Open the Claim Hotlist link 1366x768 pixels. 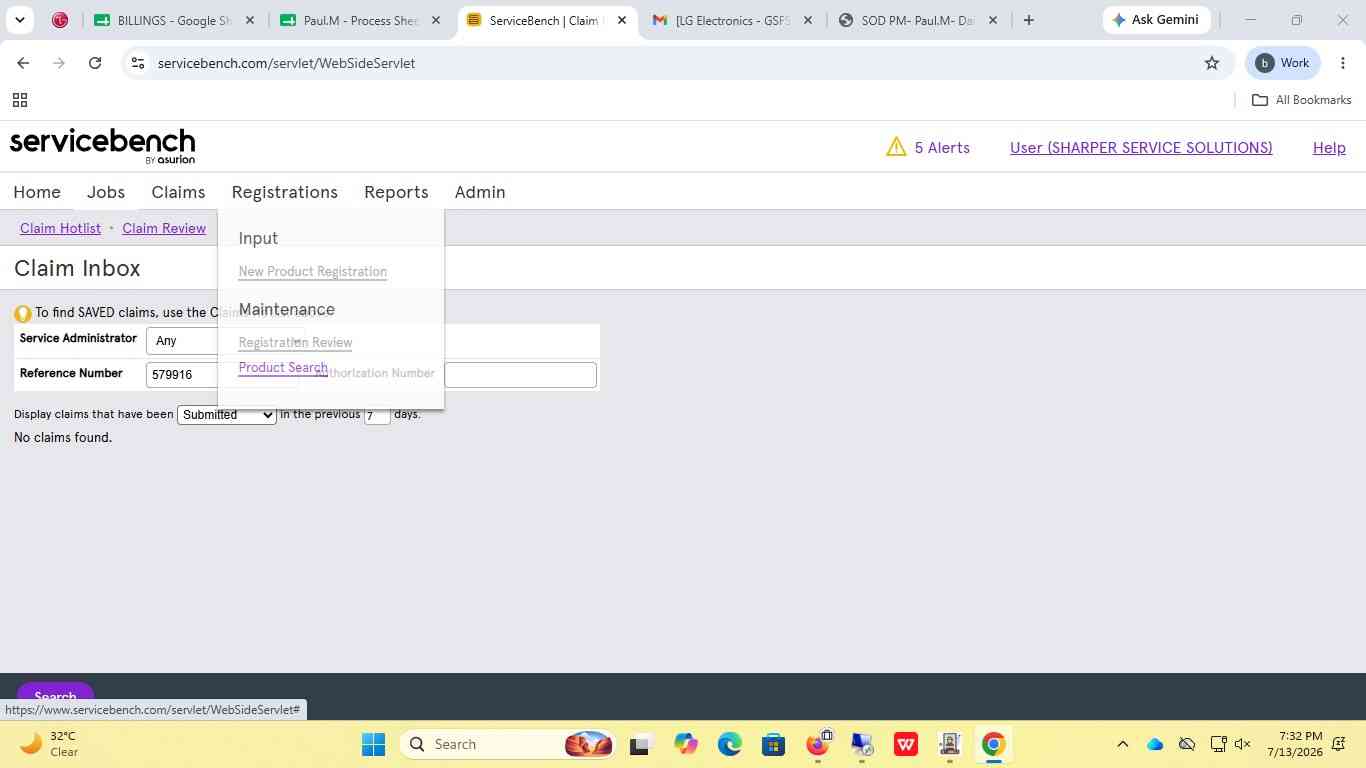click(x=60, y=228)
